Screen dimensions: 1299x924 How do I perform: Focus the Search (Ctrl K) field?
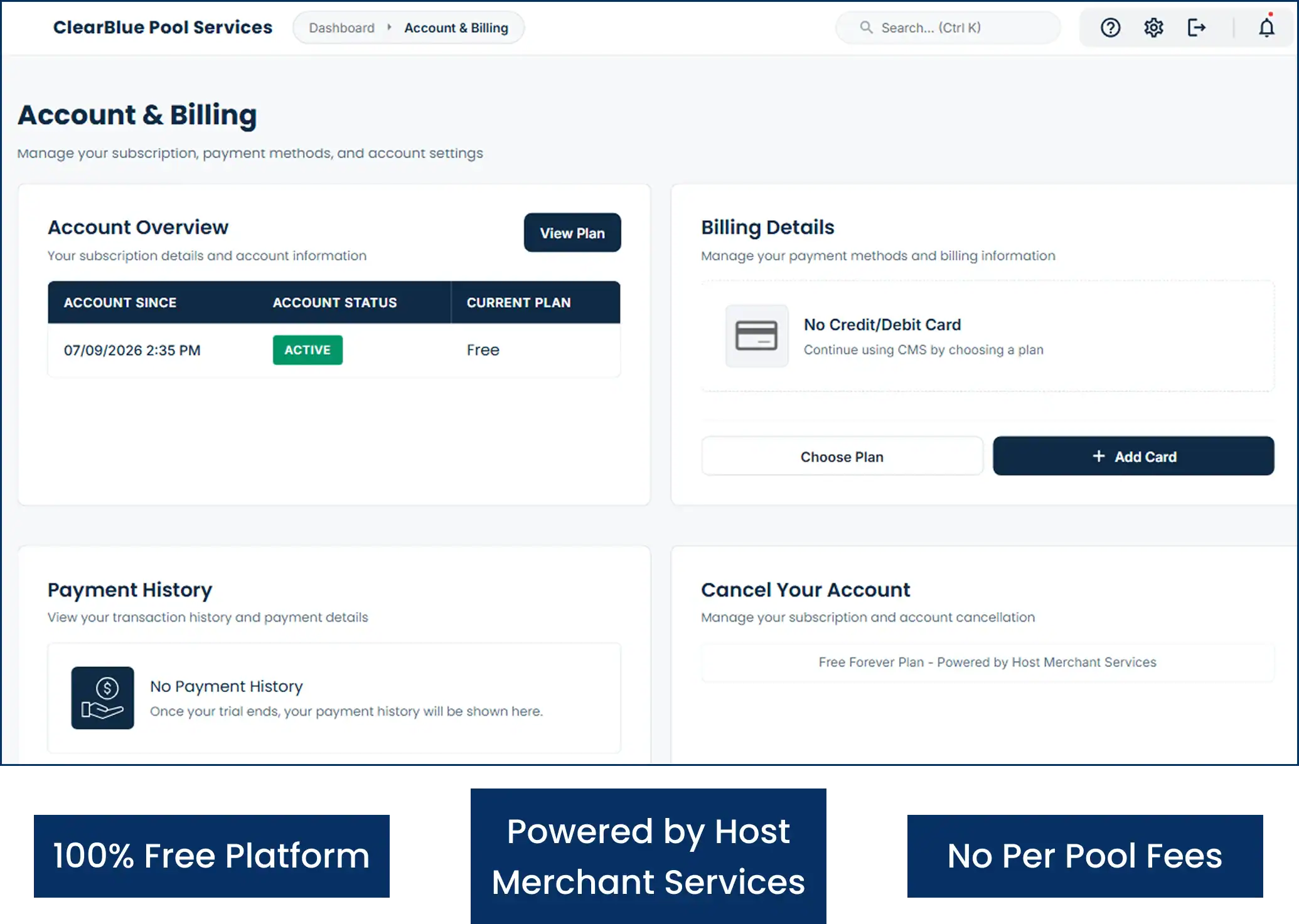click(948, 28)
